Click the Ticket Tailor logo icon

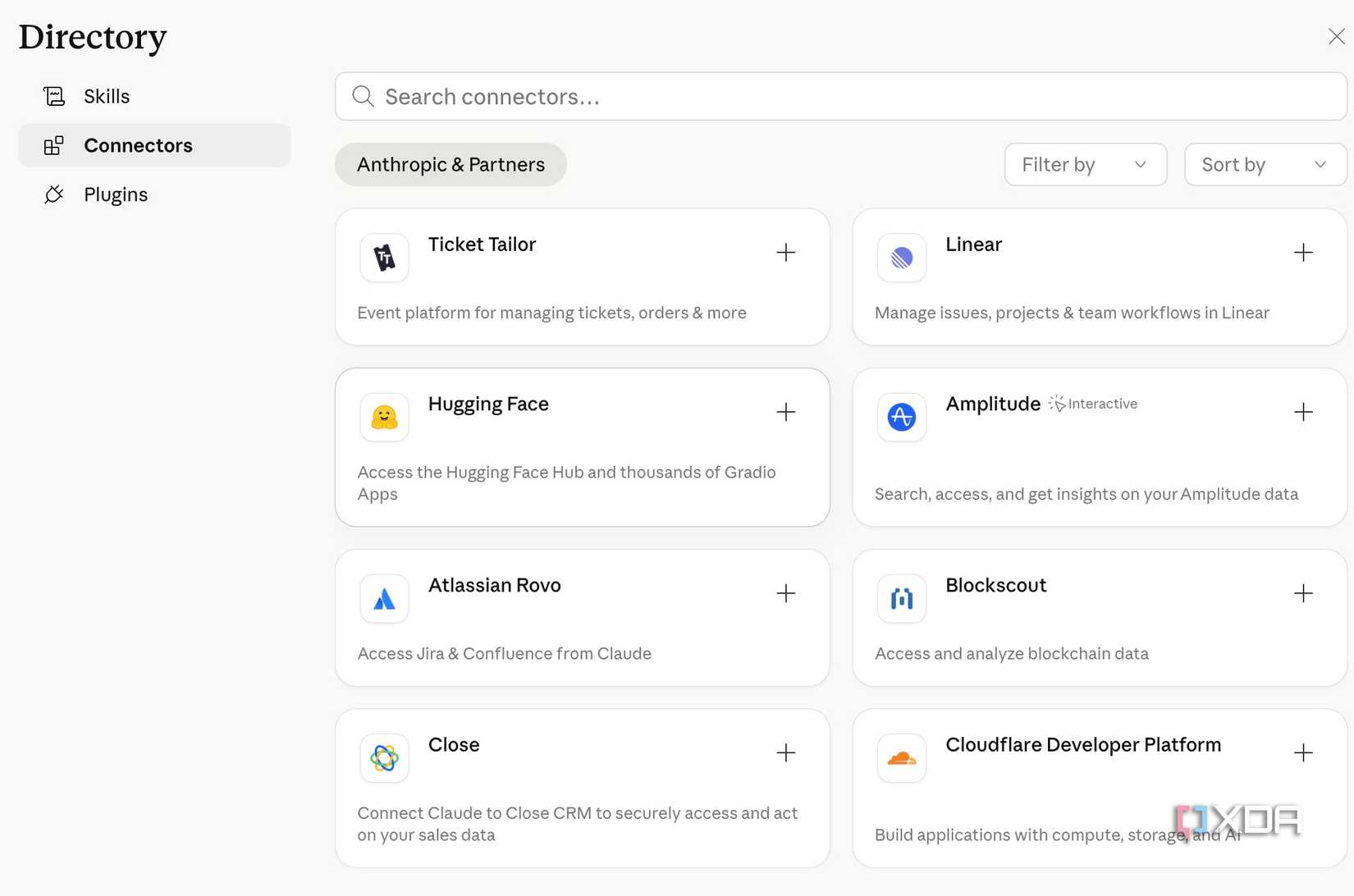[x=384, y=258]
